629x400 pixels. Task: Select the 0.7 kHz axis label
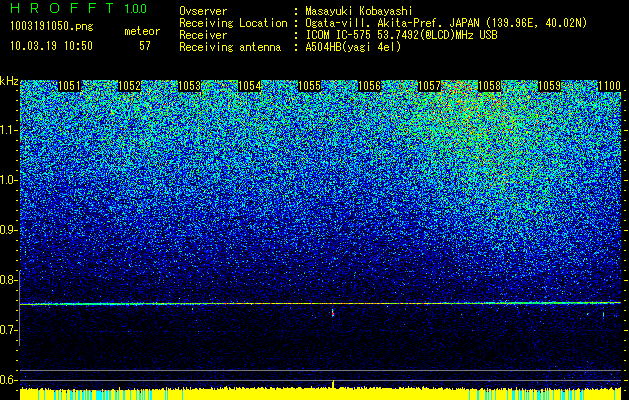(8, 330)
